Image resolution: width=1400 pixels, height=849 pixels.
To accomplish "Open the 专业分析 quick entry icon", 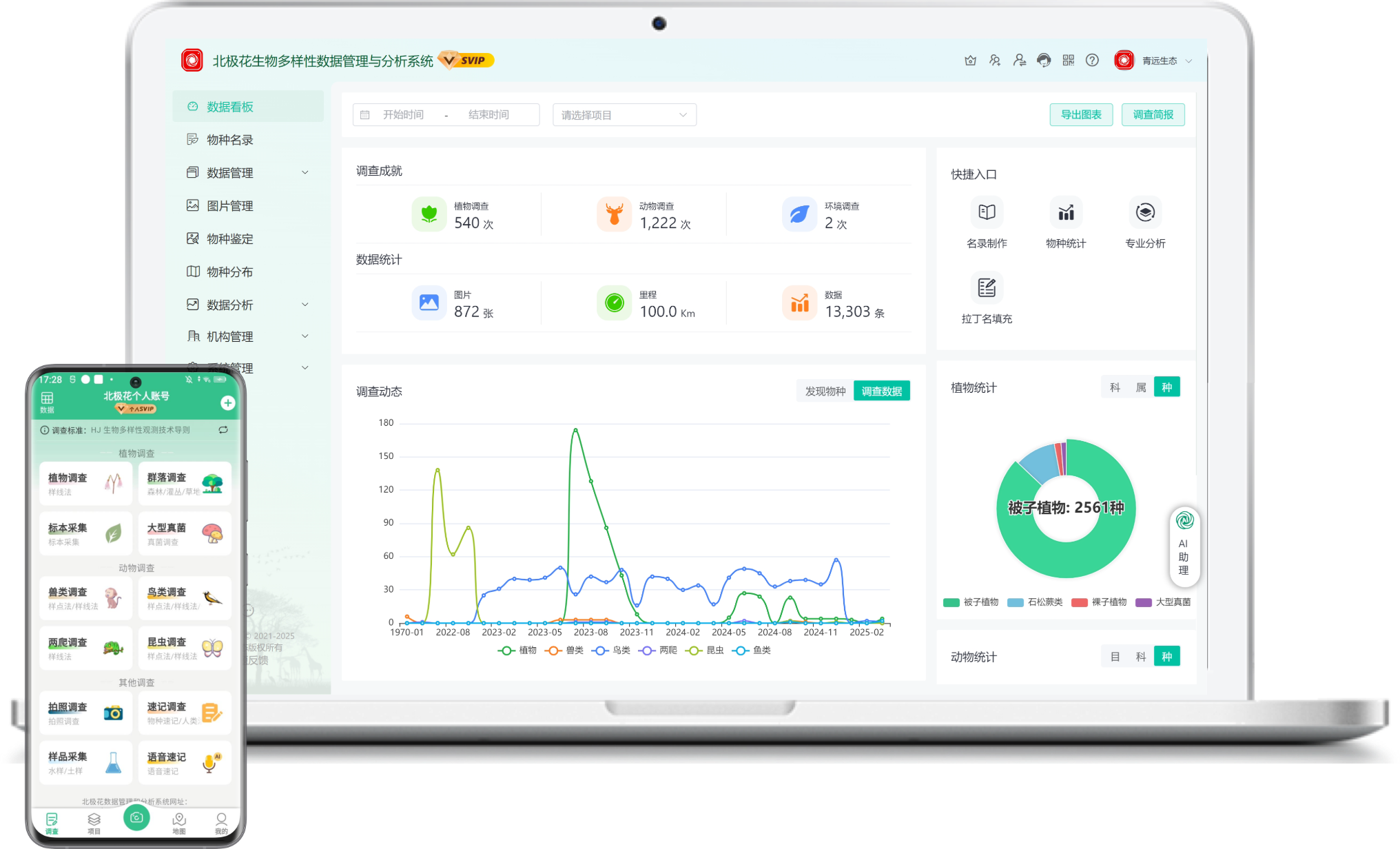I will (1145, 212).
